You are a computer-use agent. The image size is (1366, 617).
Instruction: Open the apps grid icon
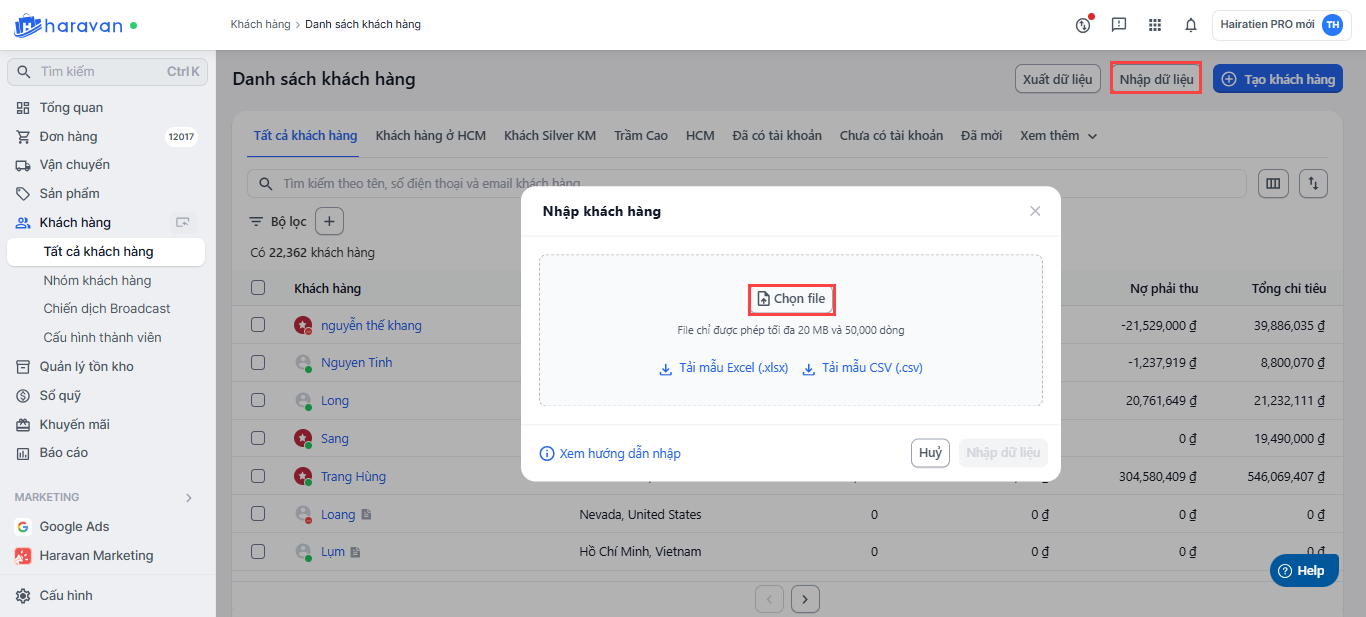[1155, 25]
